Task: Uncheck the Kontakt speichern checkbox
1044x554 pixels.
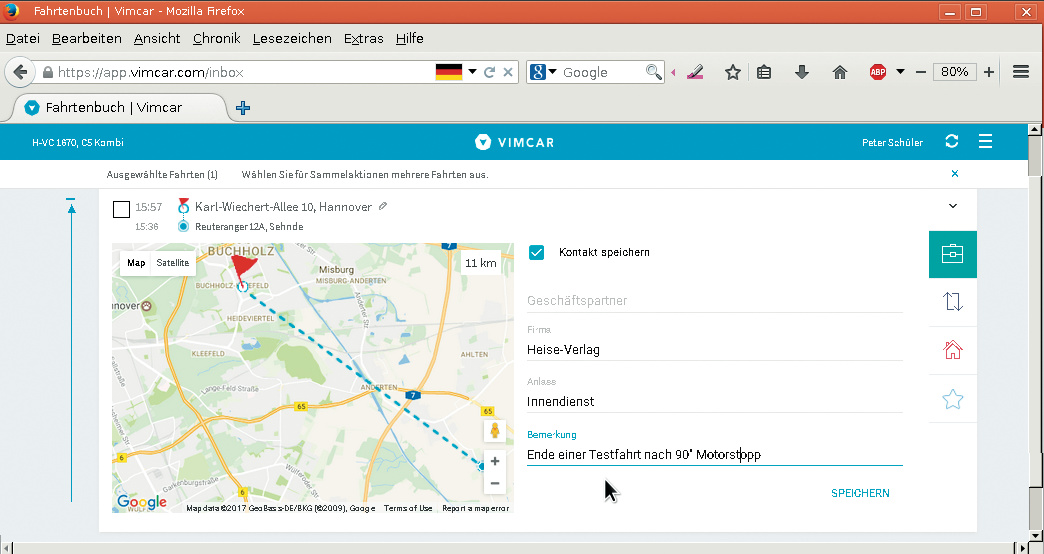Action: coord(537,252)
